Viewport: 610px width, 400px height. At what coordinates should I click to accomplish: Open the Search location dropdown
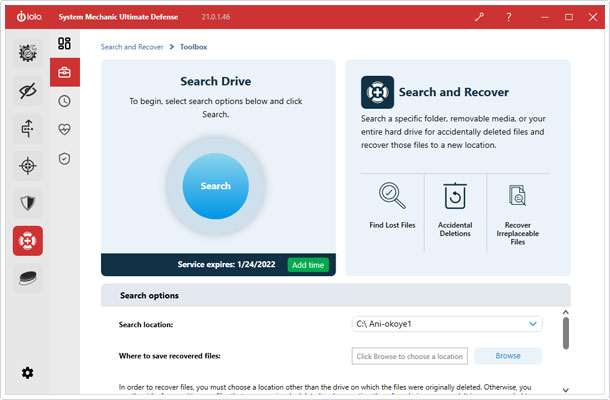coord(447,324)
